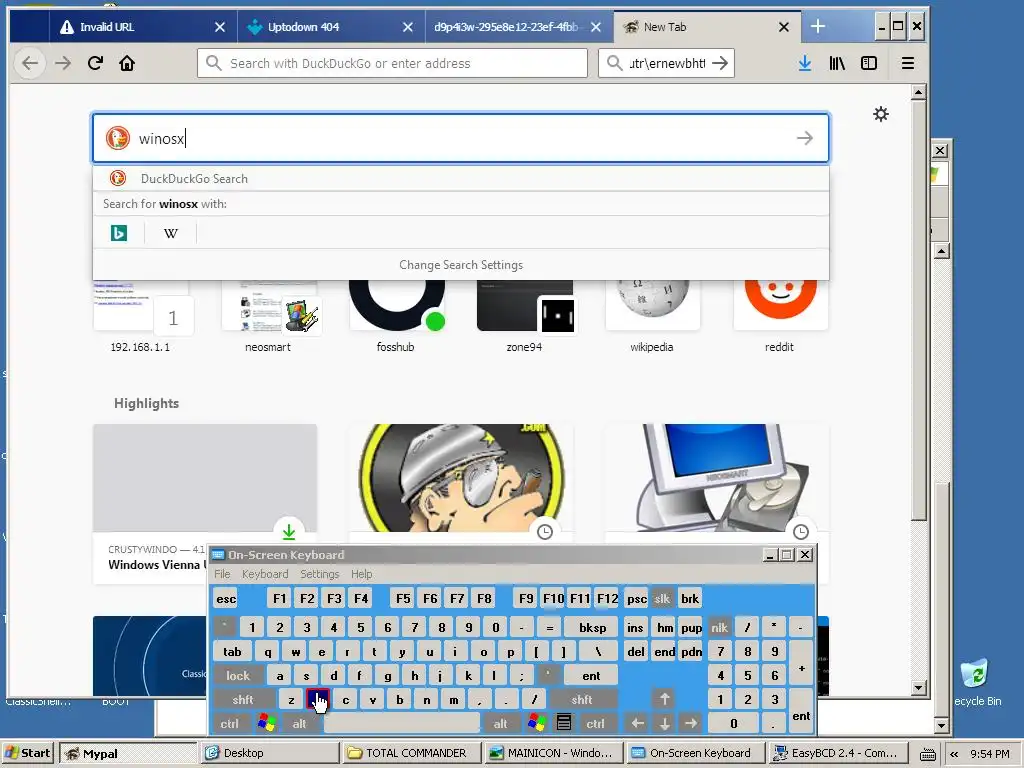This screenshot has width=1024, height=768.
Task: Click the bksp key on On-Screen Keyboard
Action: pyautogui.click(x=592, y=628)
